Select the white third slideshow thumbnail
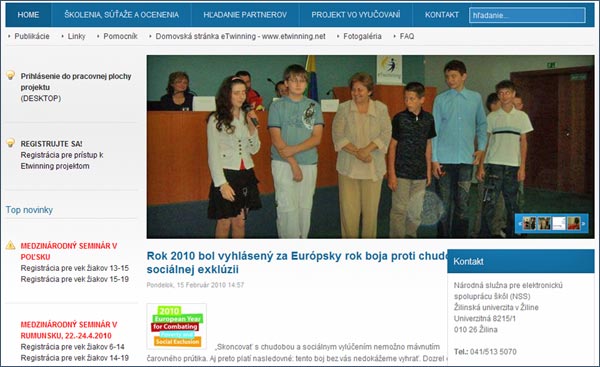The image size is (600, 367). (559, 223)
